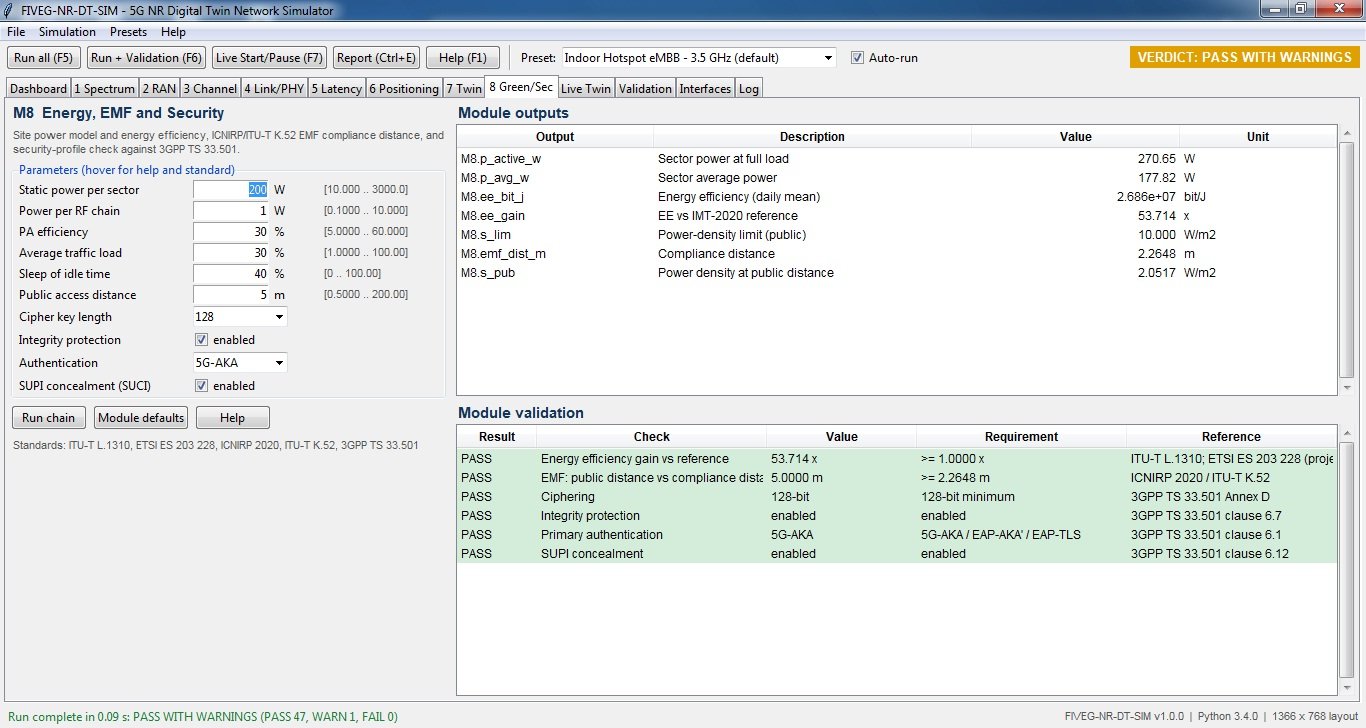Click the Average traffic load field
The image size is (1366, 728).
[x=231, y=253]
